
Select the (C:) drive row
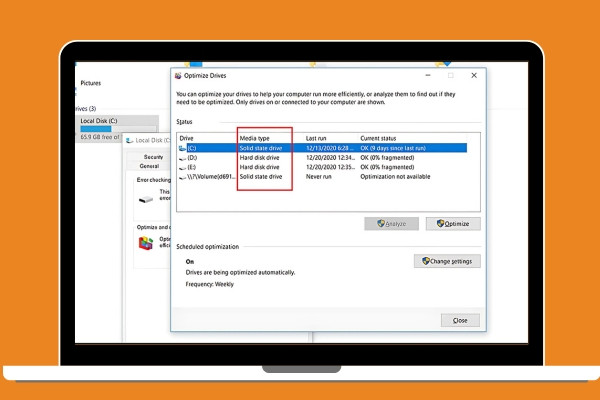click(x=323, y=148)
